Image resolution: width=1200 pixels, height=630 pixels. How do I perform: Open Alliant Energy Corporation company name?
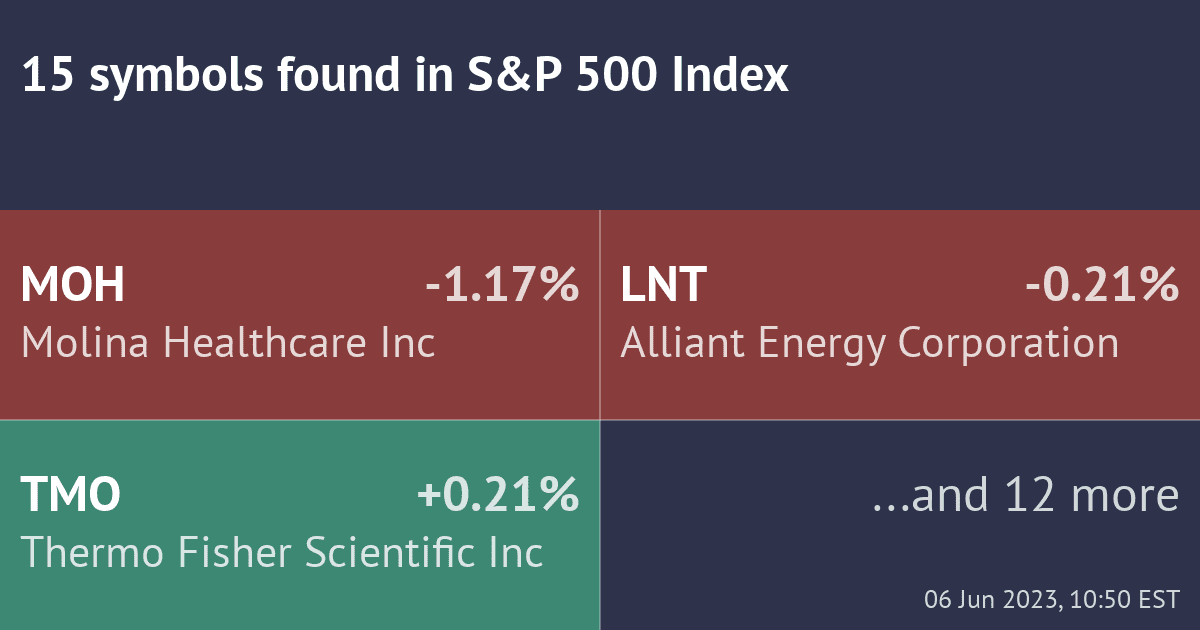869,343
